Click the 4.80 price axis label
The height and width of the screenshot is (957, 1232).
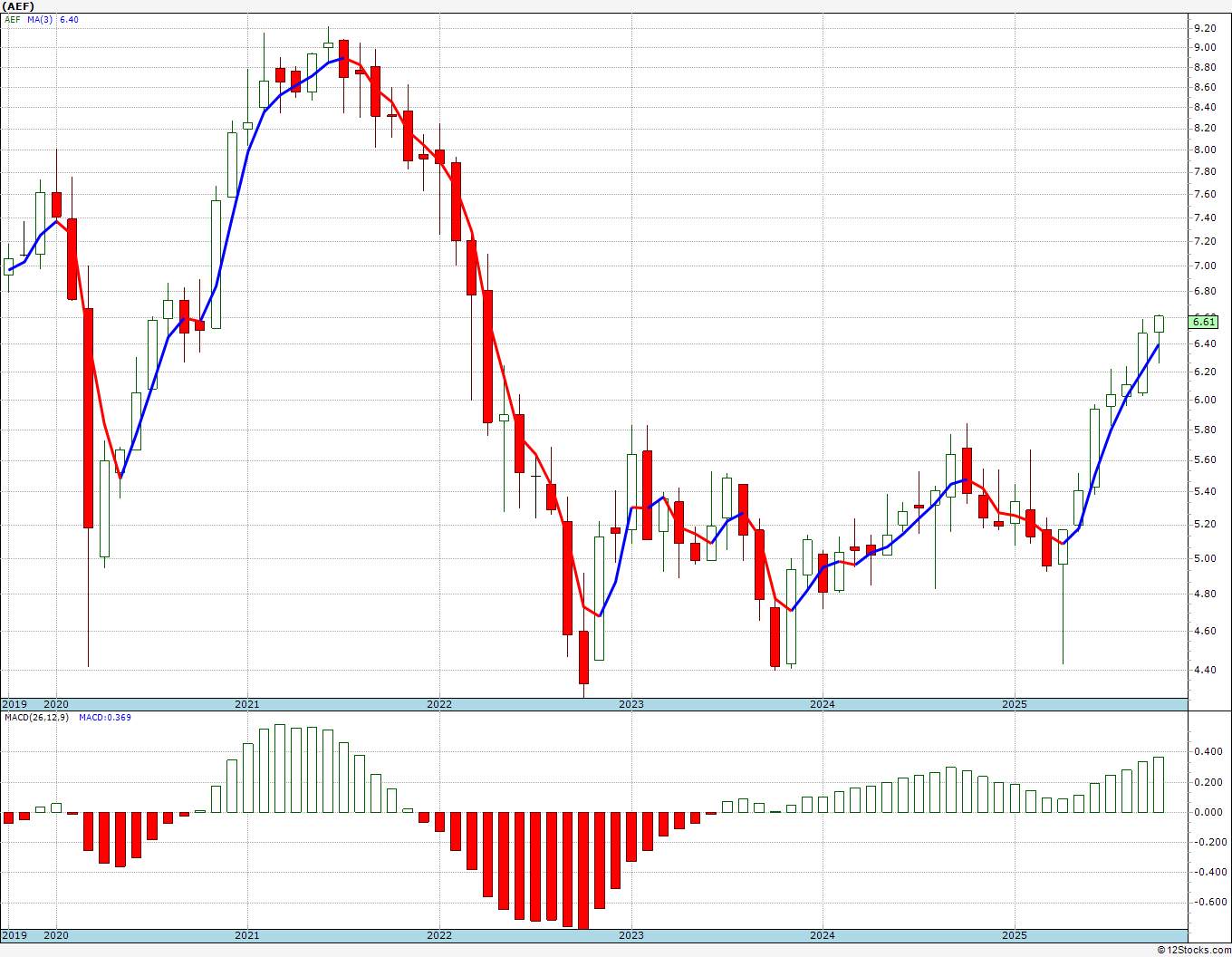1205,594
